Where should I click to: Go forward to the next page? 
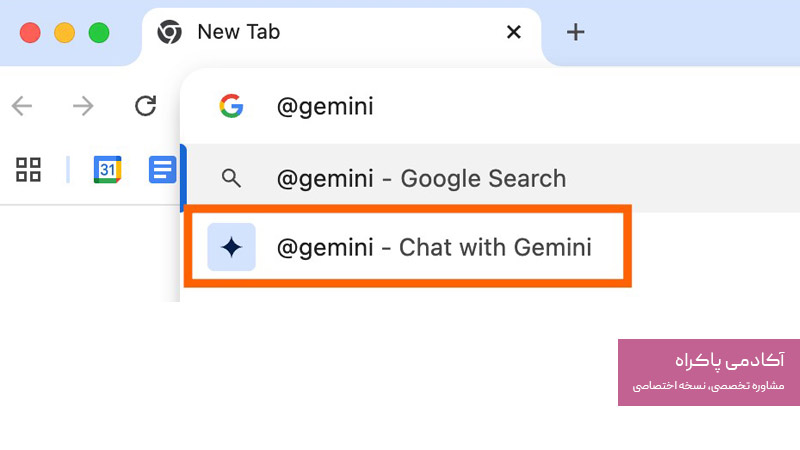pyautogui.click(x=84, y=106)
